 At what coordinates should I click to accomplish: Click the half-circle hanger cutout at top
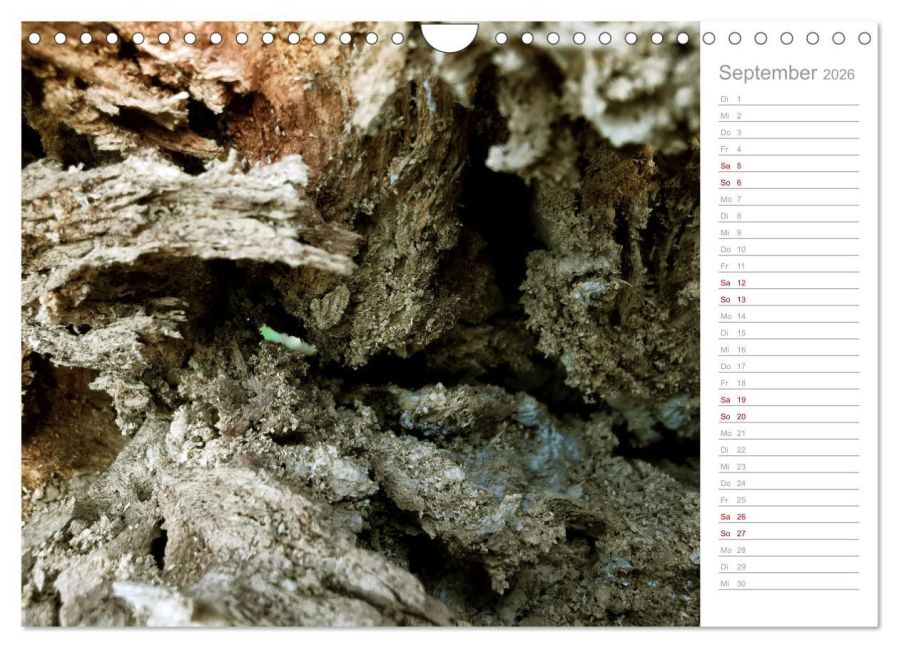450,37
